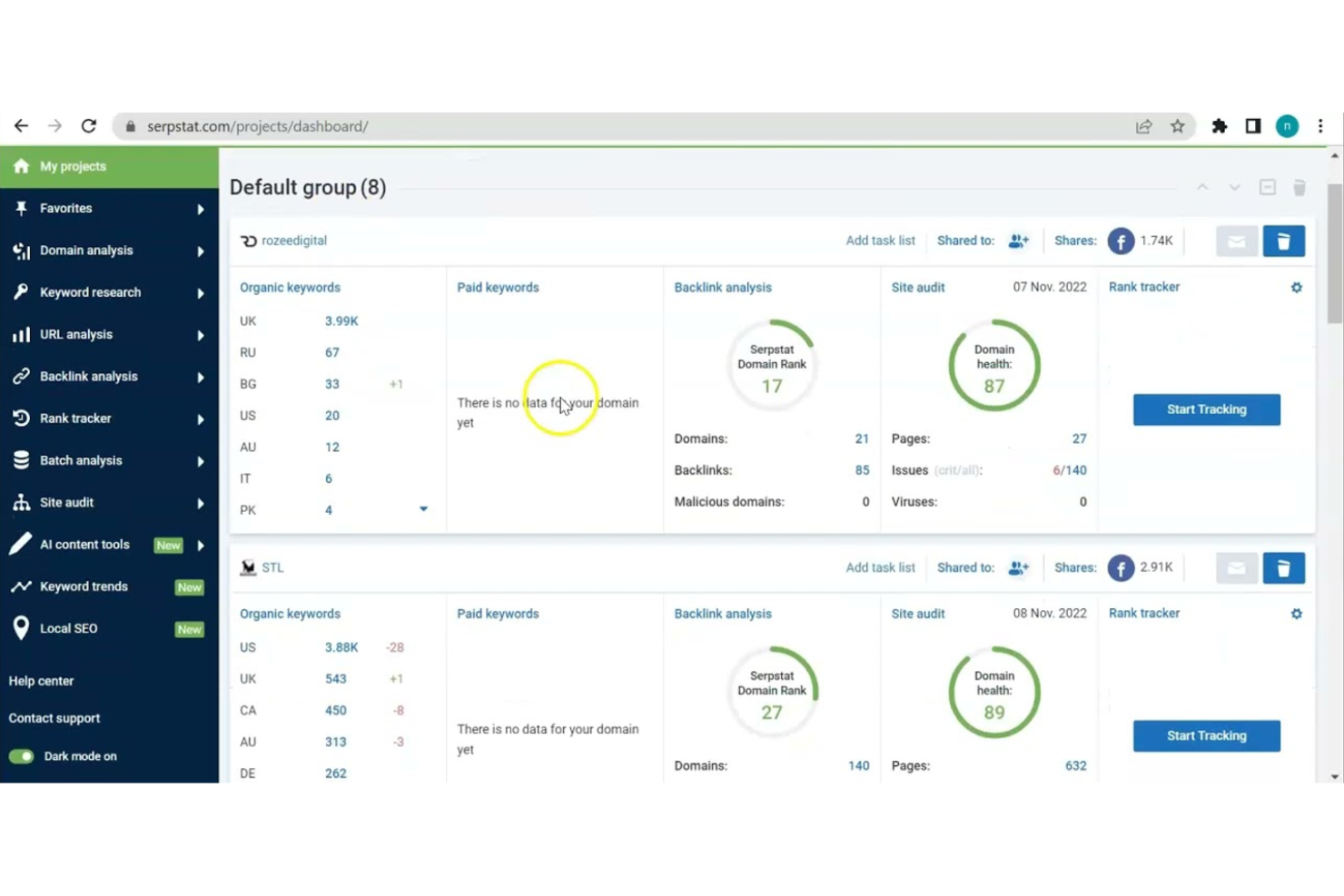Expand Domain analysis submenu arrow
The height and width of the screenshot is (896, 1344).
tap(201, 251)
